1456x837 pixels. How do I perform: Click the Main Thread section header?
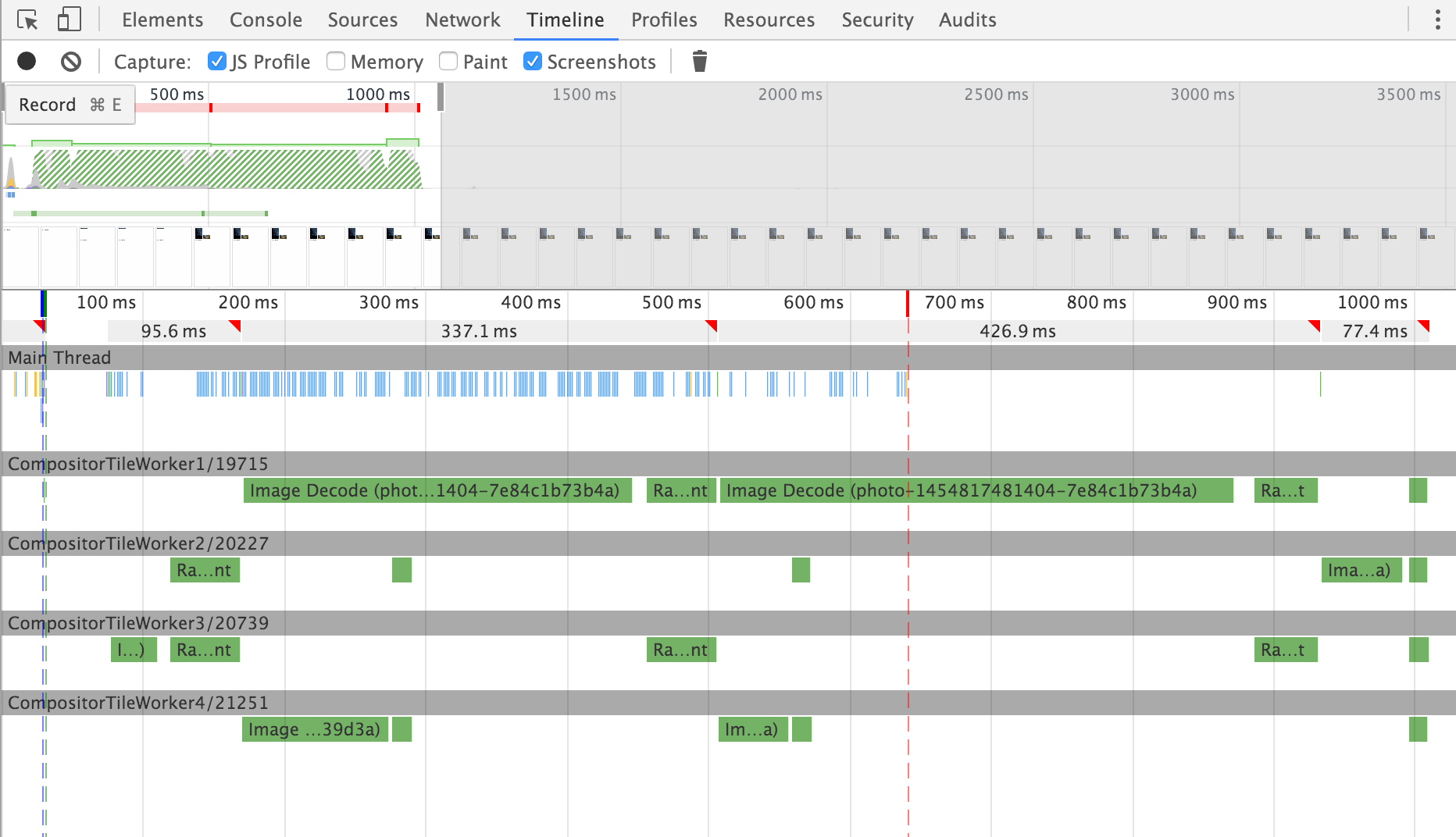(728, 358)
